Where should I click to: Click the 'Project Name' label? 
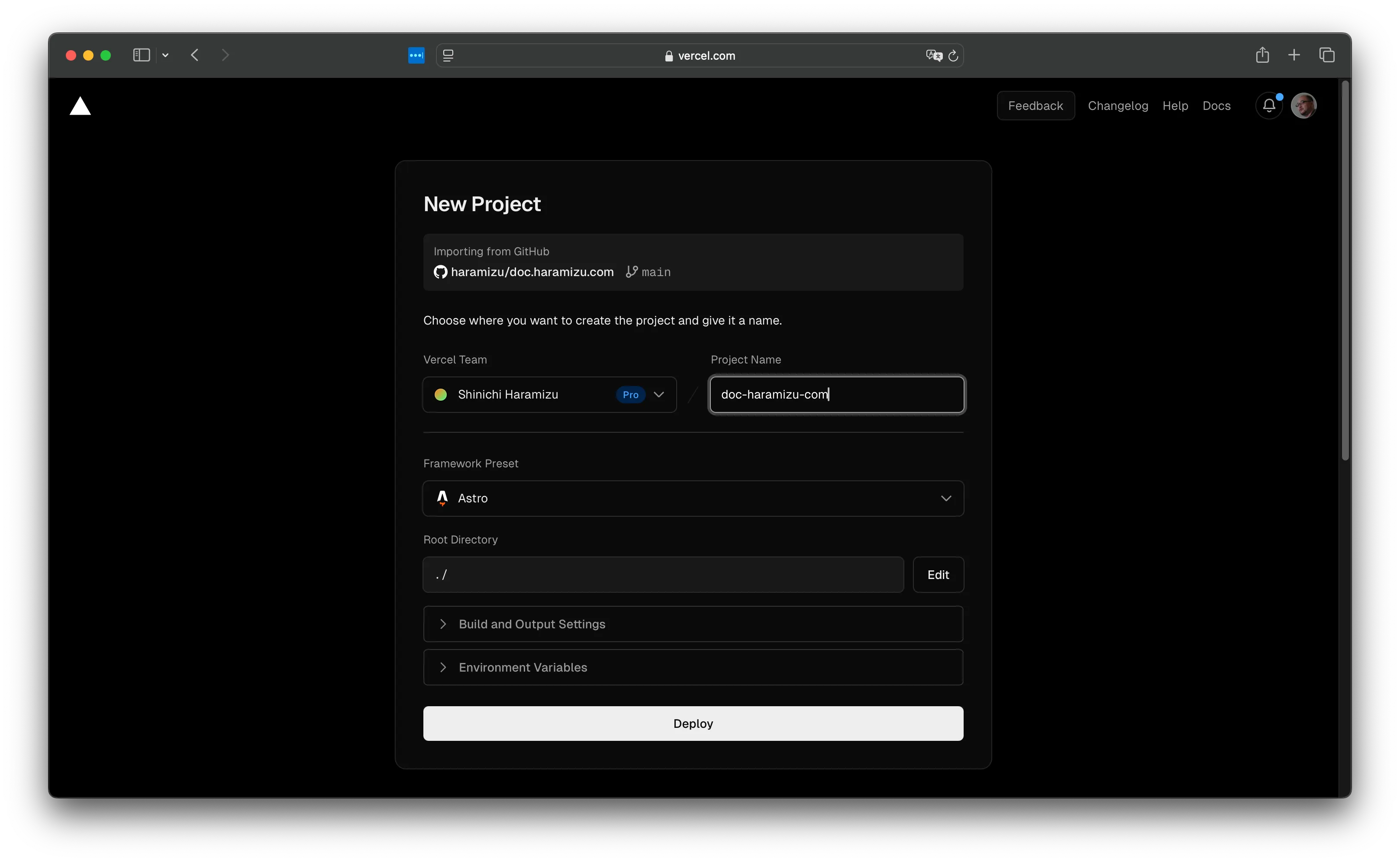coord(745,360)
